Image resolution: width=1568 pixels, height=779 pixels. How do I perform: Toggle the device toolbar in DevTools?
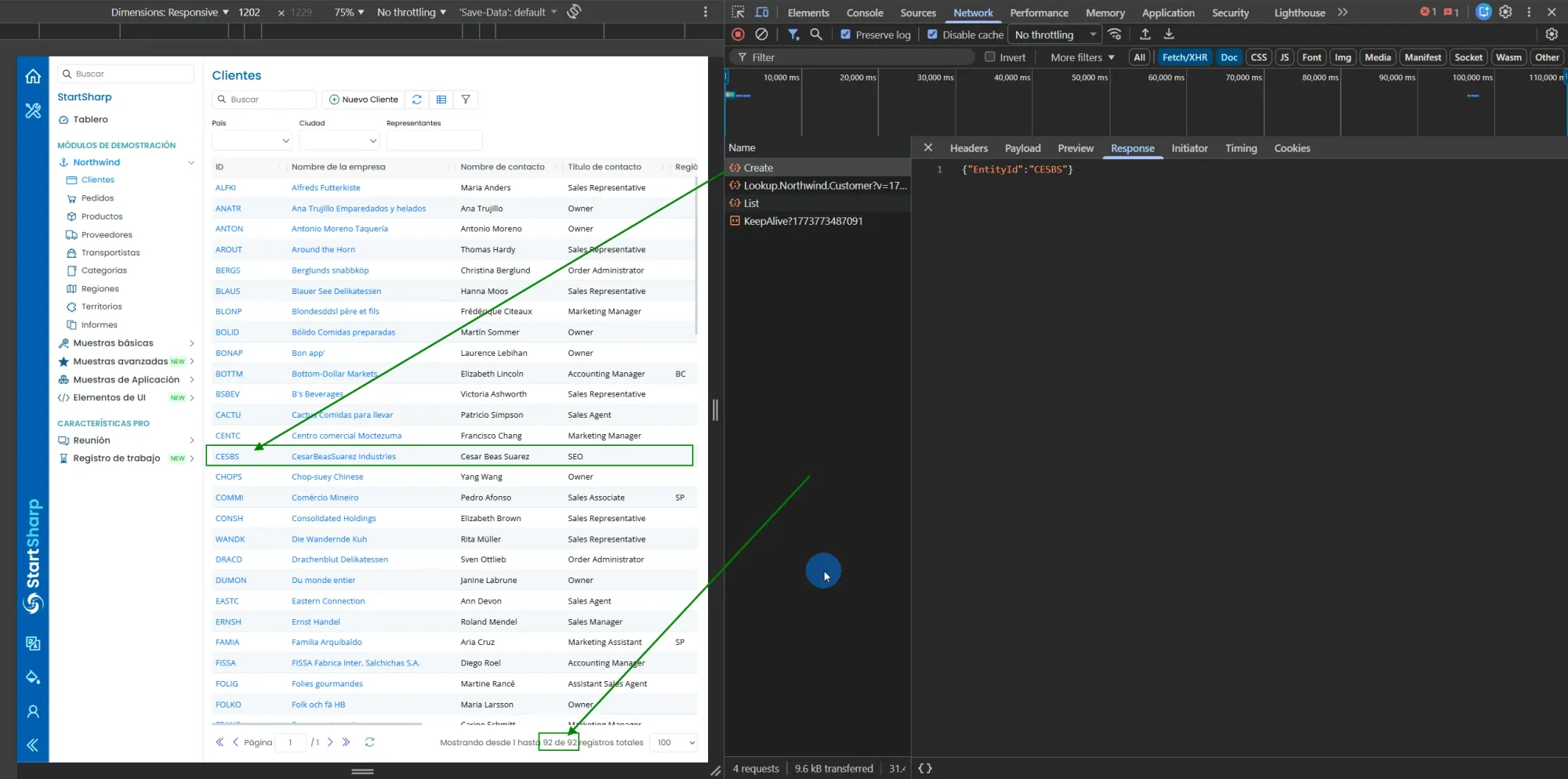coord(761,12)
